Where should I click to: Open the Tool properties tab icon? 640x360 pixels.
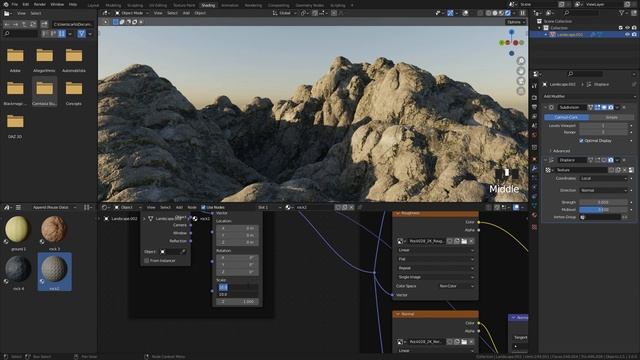(x=534, y=86)
